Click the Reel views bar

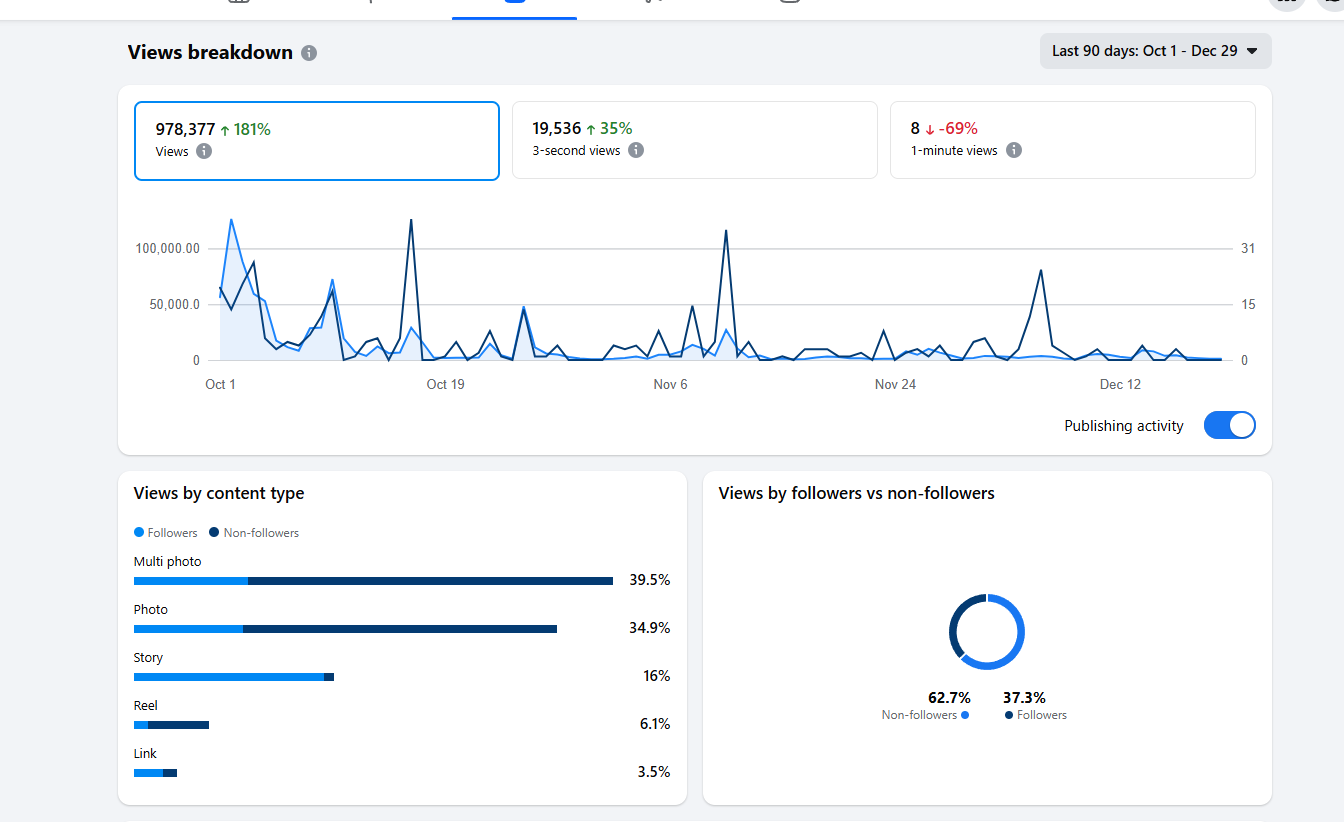171,725
